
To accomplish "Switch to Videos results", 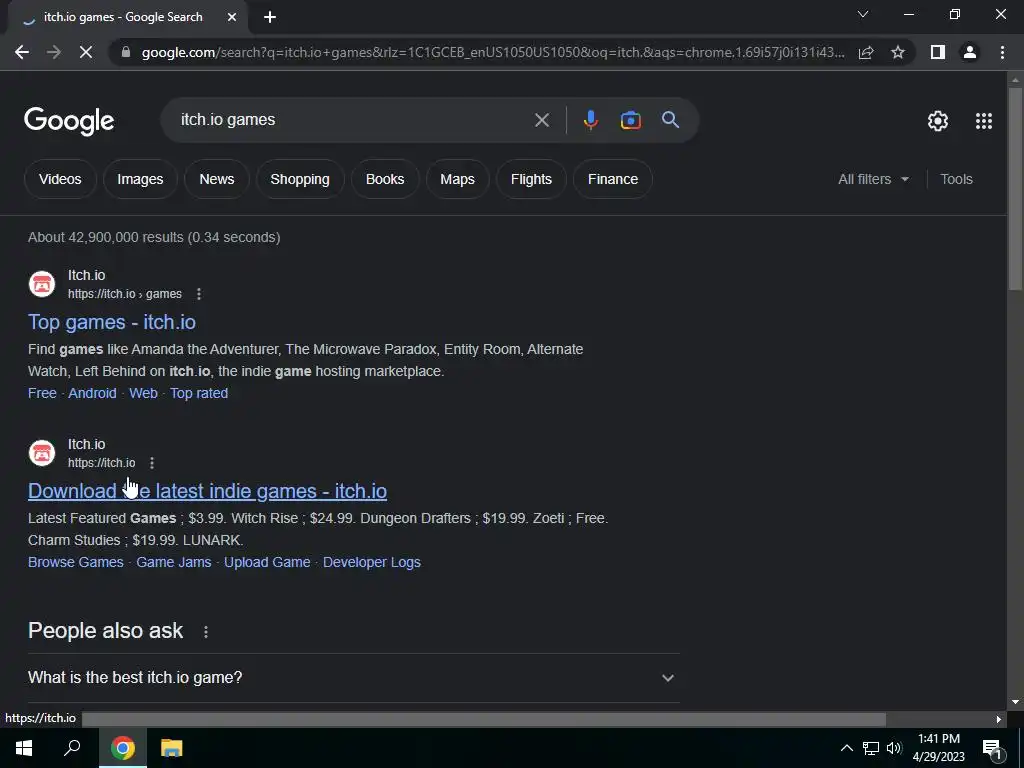I will point(60,179).
